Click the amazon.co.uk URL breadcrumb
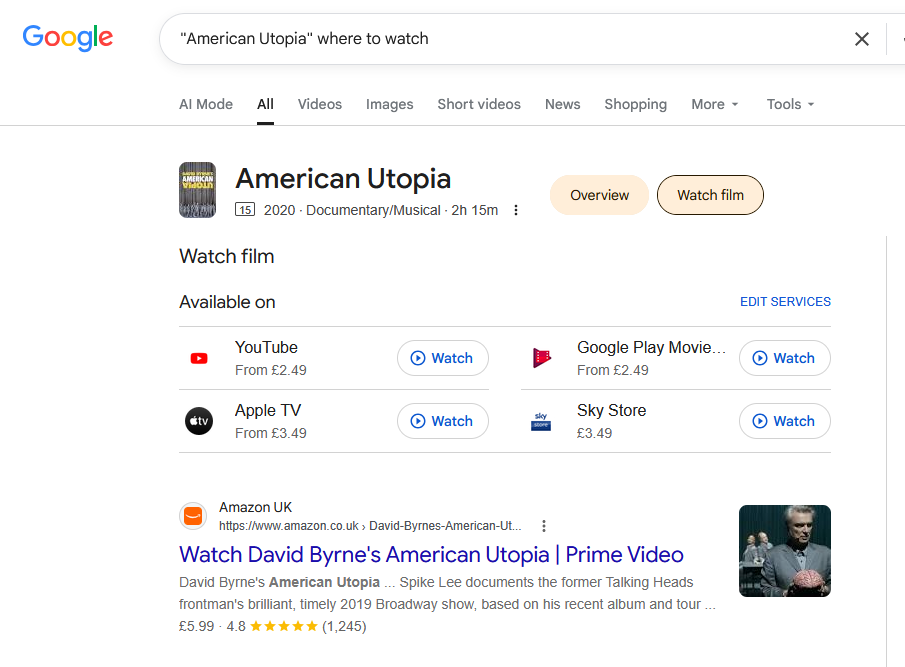 pos(370,526)
